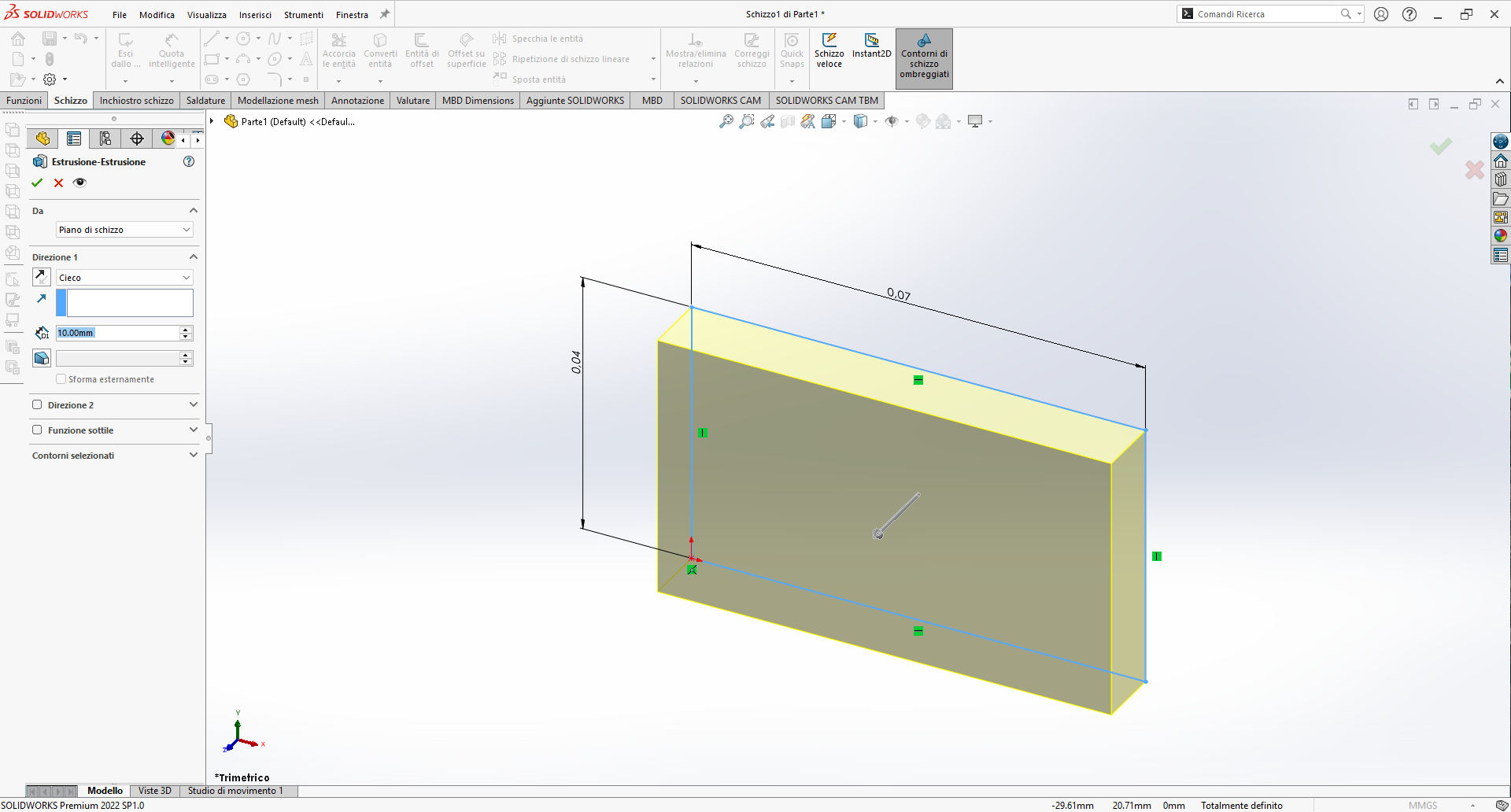Image resolution: width=1511 pixels, height=812 pixels.
Task: Click the green checkmark to confirm extrusion
Action: [37, 183]
